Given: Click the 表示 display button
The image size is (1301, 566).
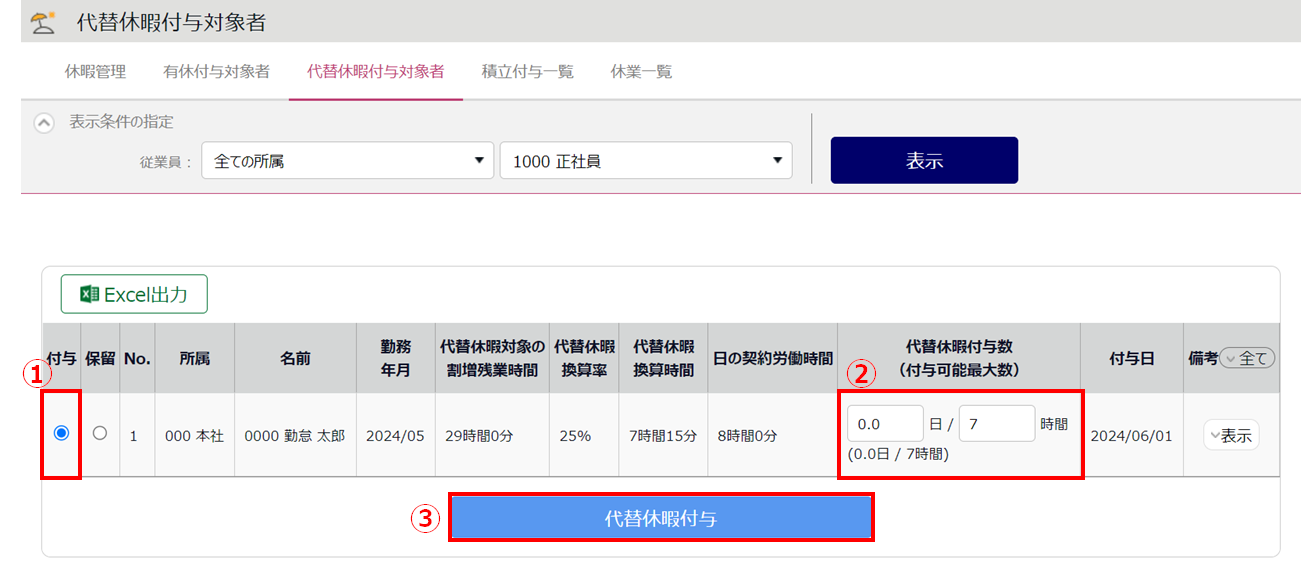Looking at the screenshot, I should [924, 160].
